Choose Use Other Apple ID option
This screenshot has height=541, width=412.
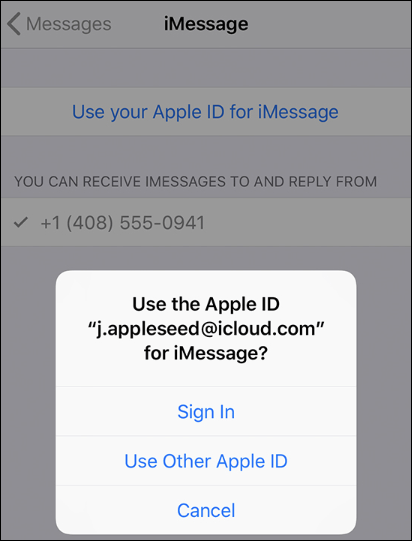[206, 461]
